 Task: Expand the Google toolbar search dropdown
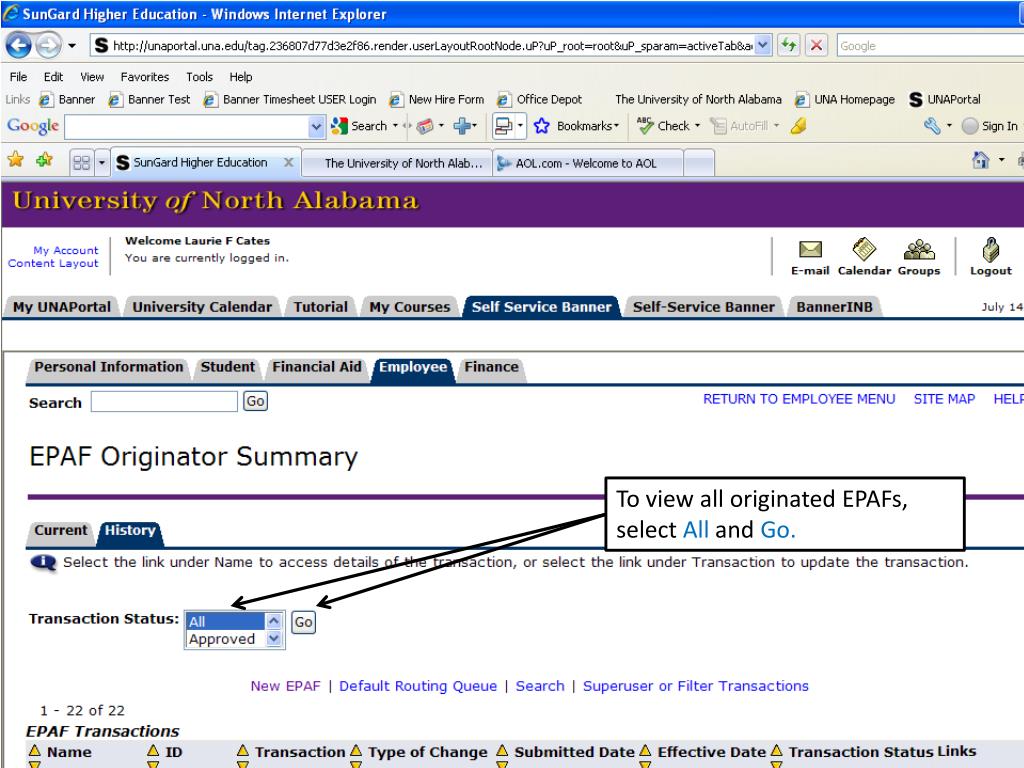click(317, 127)
